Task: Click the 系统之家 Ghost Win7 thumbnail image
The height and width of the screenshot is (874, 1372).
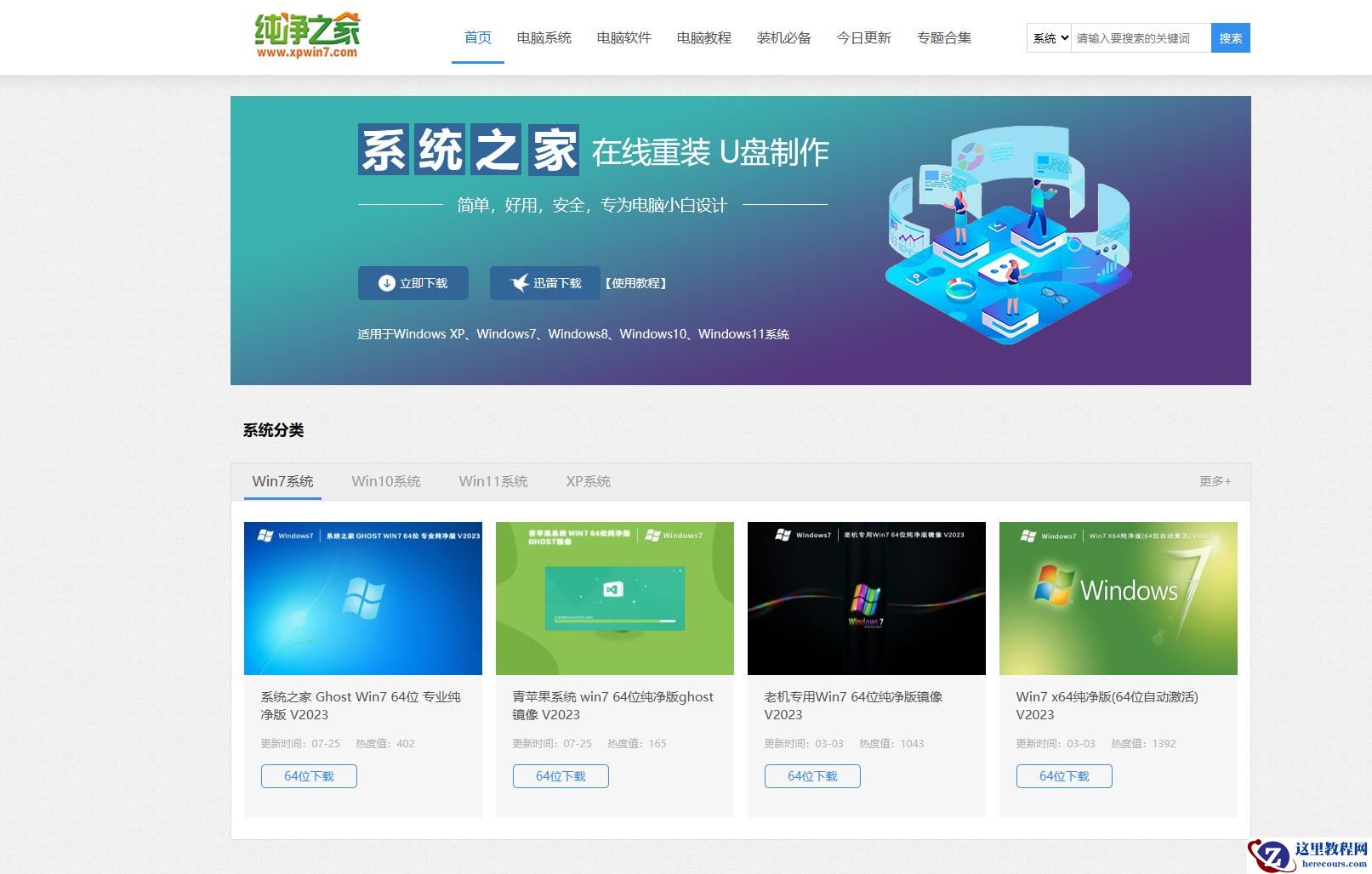Action: tap(362, 598)
